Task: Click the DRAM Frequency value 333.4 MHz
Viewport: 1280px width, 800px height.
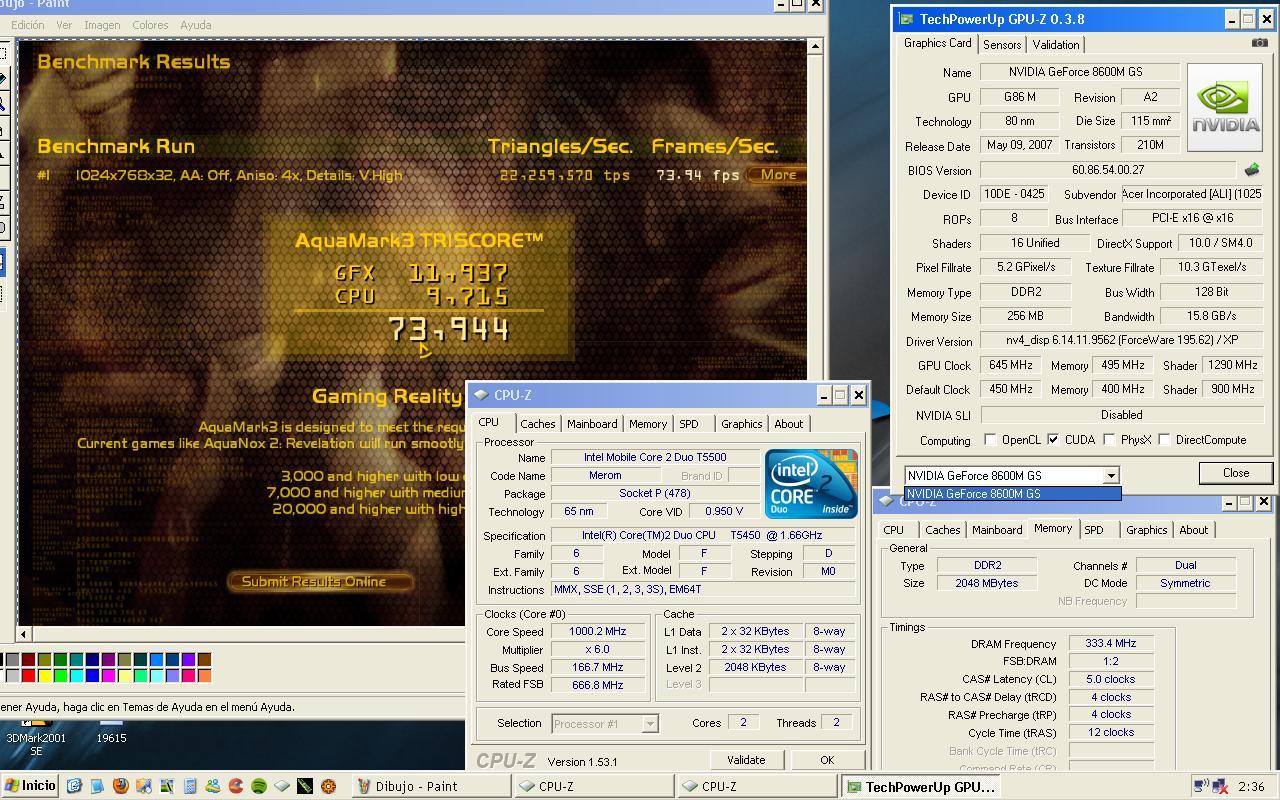Action: (1111, 644)
